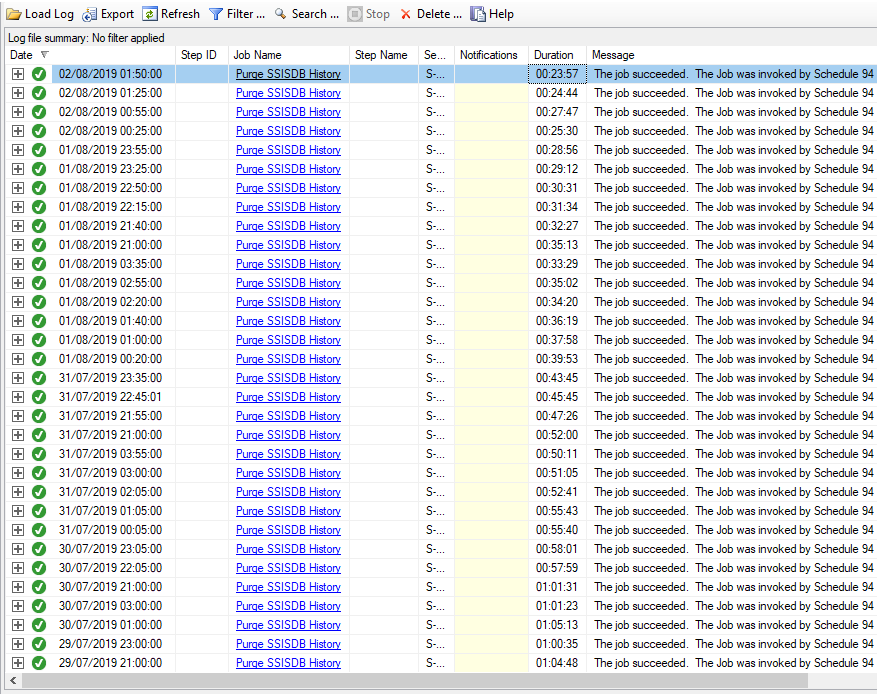Open Purge SSISDB History link for 31/07/2019 03:00:00
Screen dimensions: 877x694
(x=288, y=473)
